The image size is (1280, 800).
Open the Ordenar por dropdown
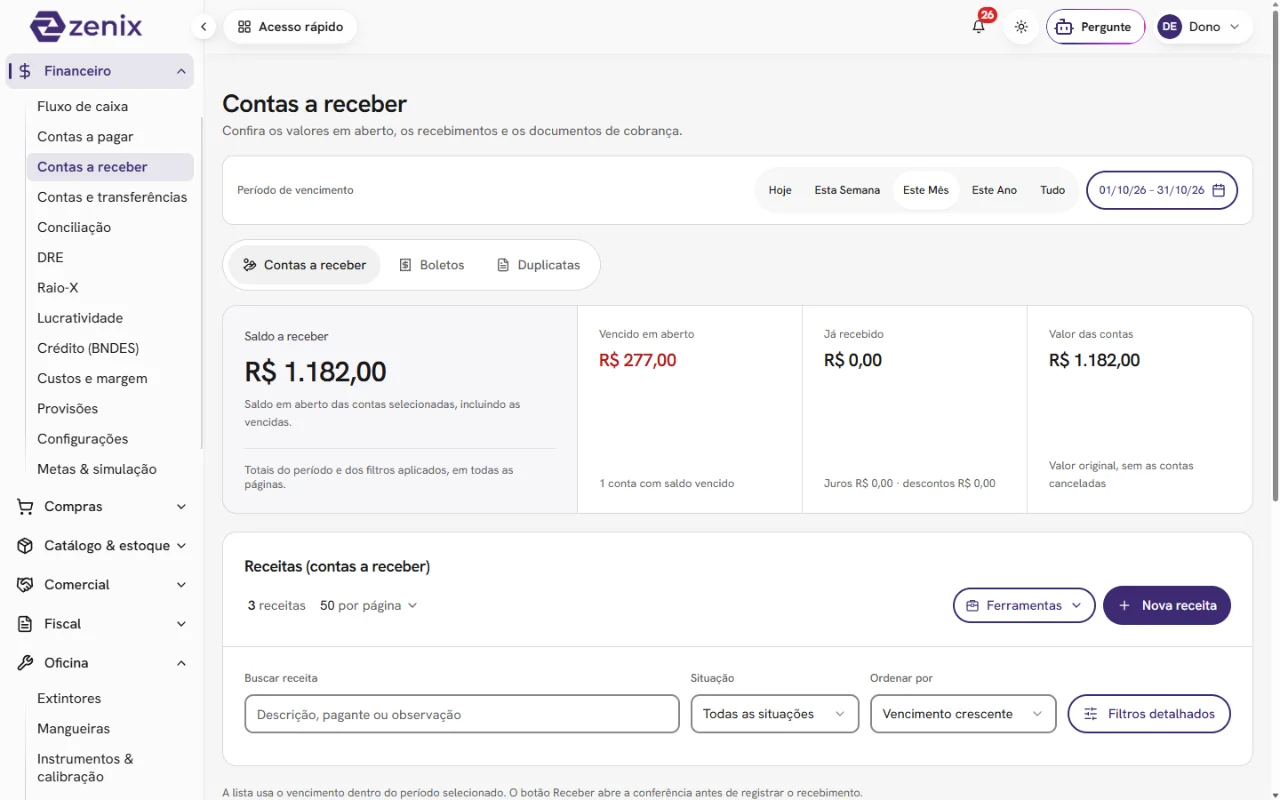tap(963, 714)
